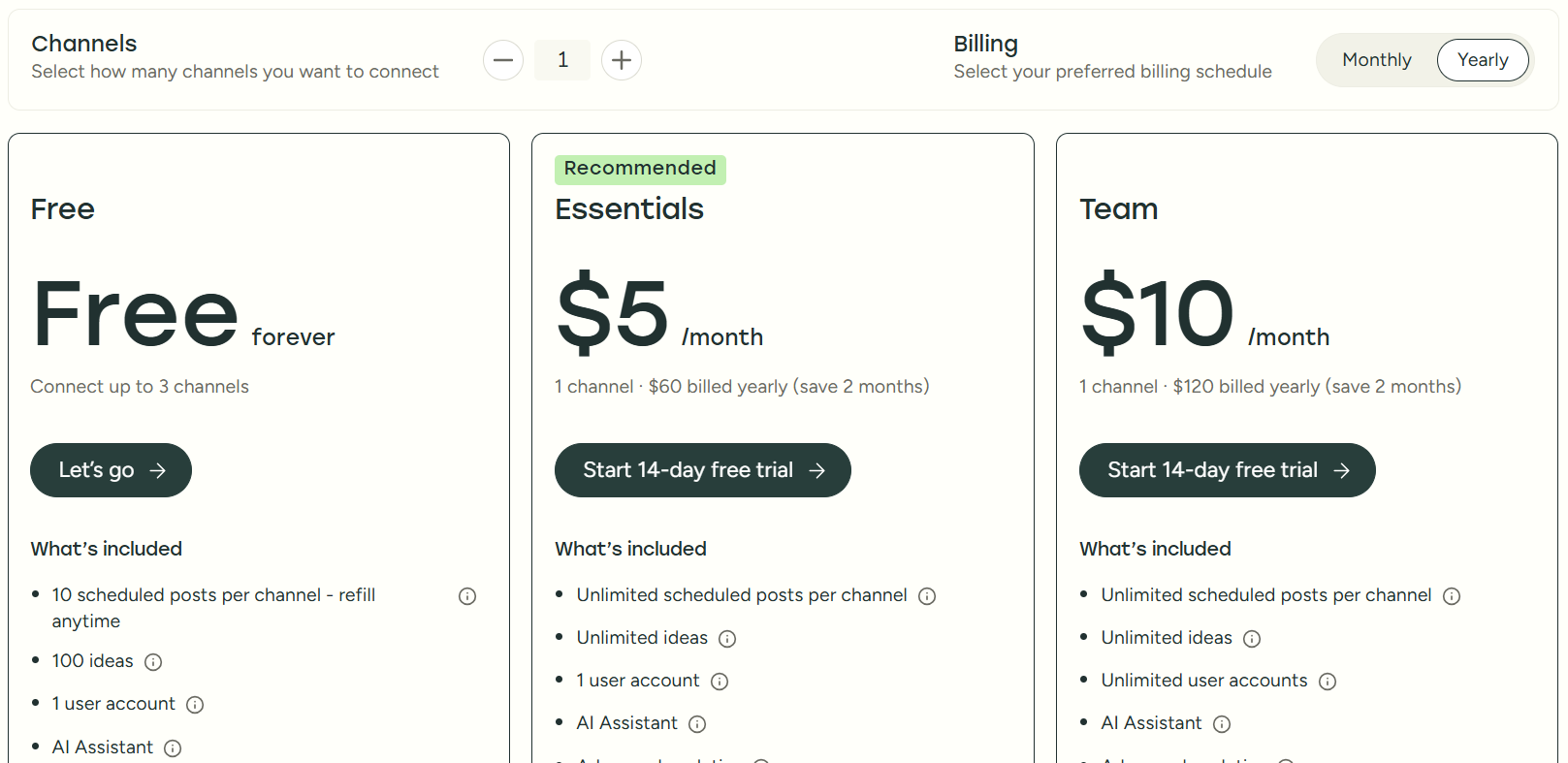Viewport: 1568px width, 763px height.
Task: Increase channel count with plus button
Action: tap(622, 60)
